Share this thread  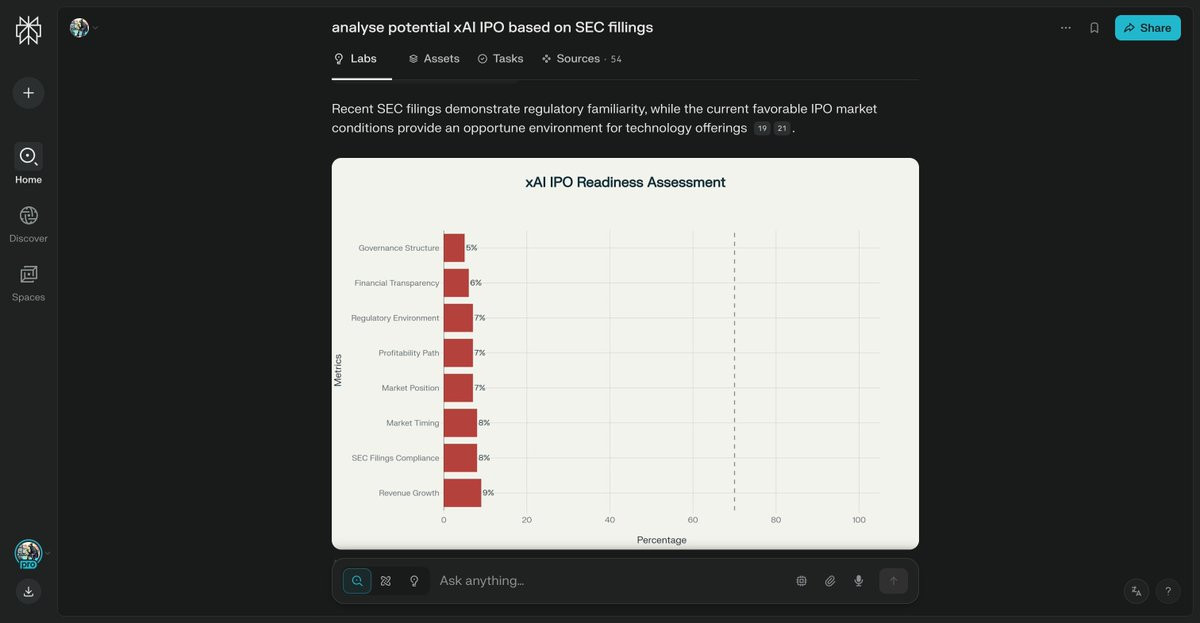[1148, 28]
